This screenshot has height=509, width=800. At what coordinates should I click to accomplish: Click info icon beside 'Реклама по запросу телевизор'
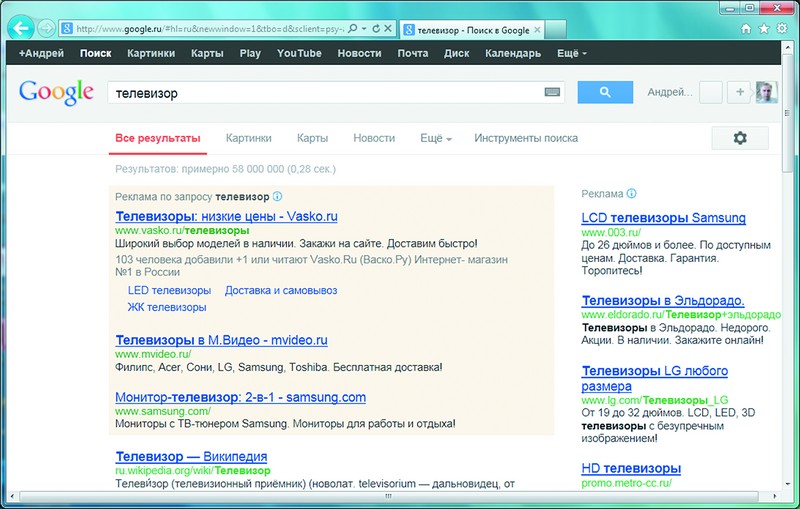[277, 196]
